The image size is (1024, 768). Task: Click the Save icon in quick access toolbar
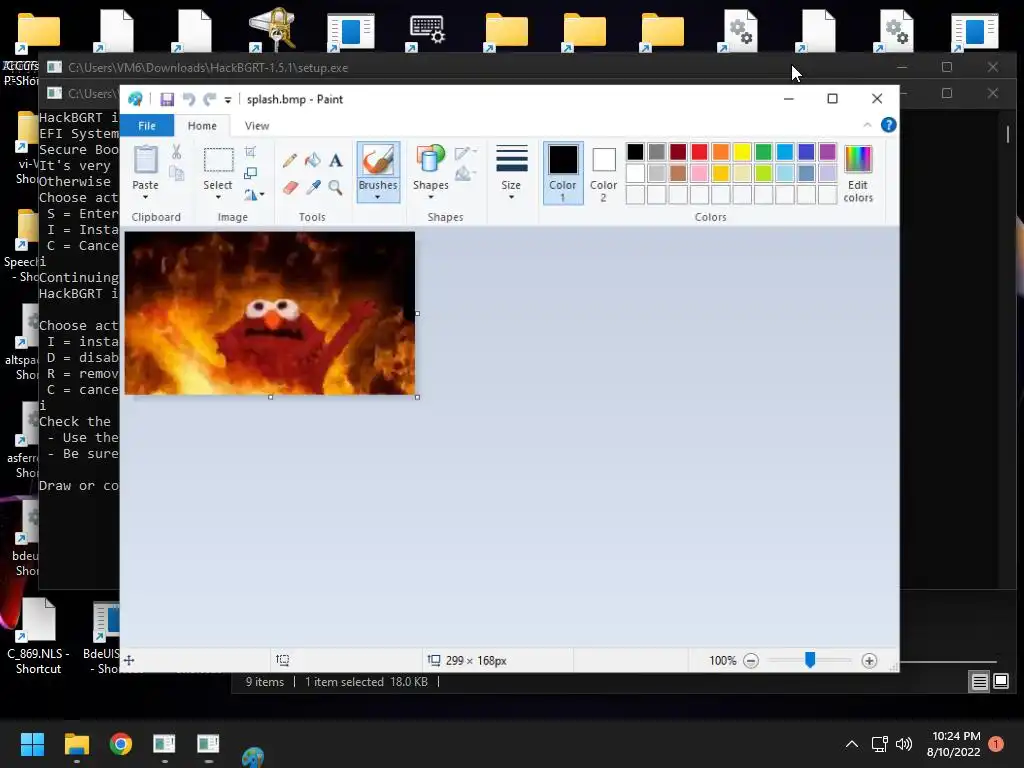click(167, 99)
